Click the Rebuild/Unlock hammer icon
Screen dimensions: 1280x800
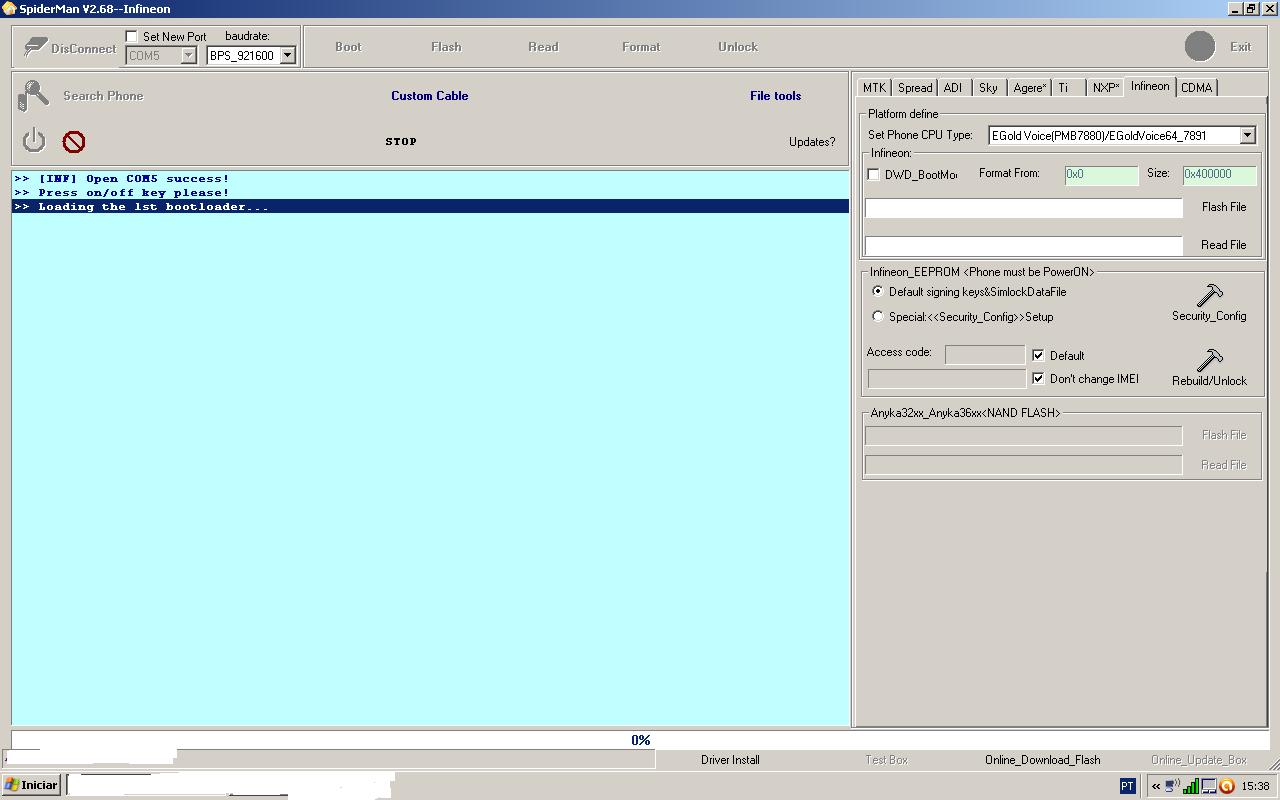(x=1209, y=360)
